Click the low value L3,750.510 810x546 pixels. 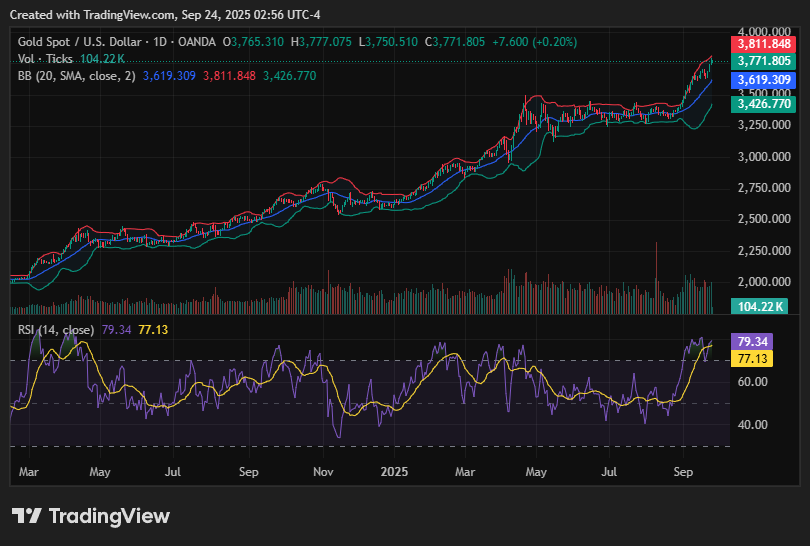(388, 42)
